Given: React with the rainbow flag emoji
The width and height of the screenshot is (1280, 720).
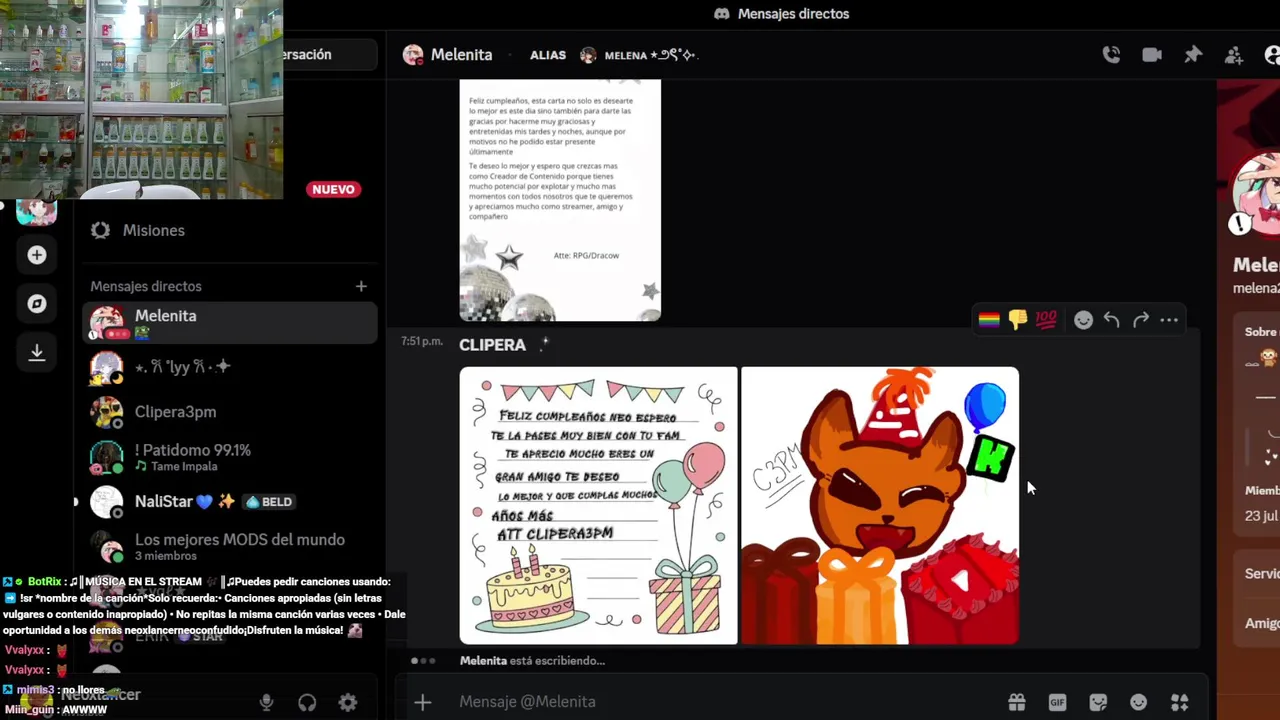Looking at the screenshot, I should pos(989,320).
